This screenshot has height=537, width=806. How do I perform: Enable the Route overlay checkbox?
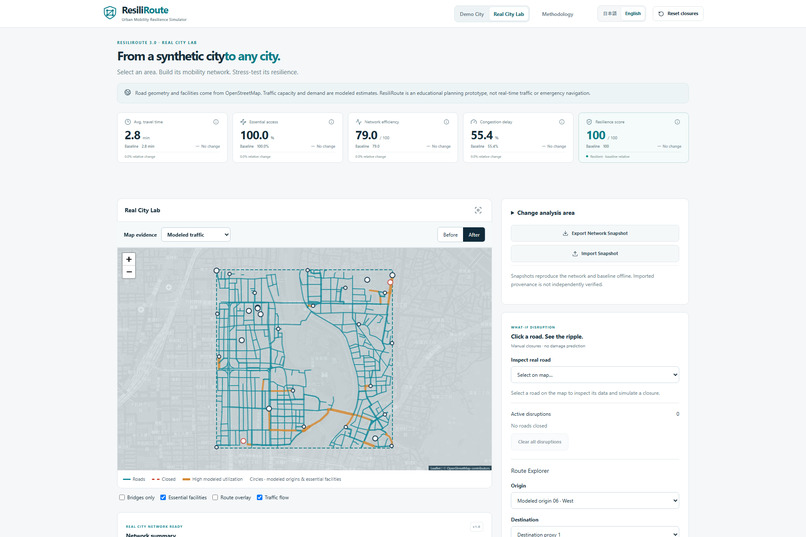tap(215, 497)
